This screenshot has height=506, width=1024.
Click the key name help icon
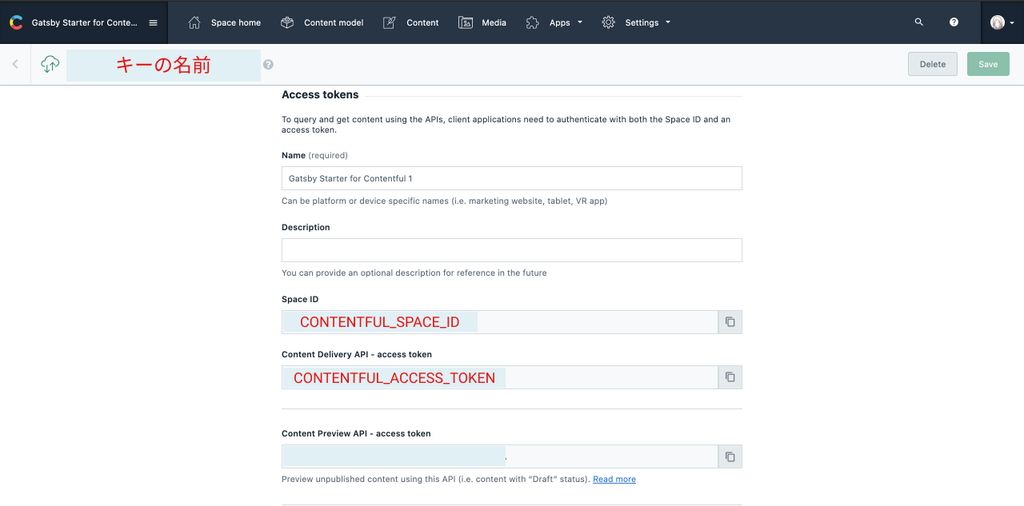click(268, 65)
